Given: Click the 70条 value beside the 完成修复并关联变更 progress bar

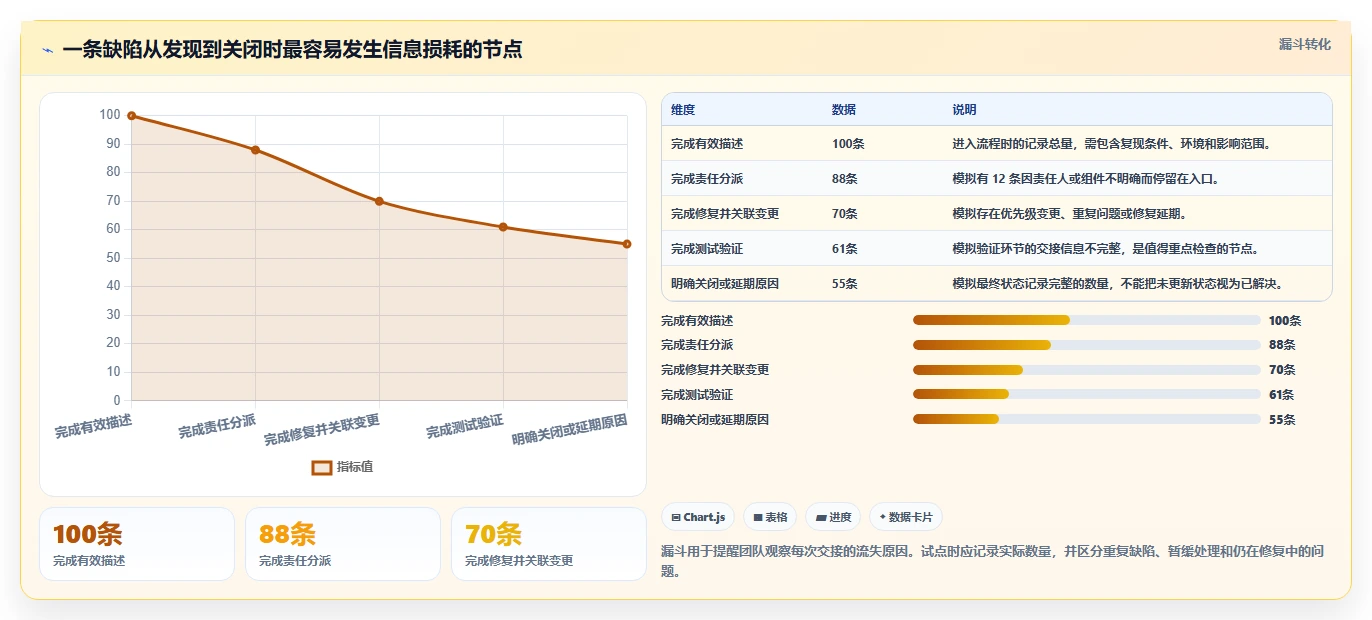Looking at the screenshot, I should point(1282,370).
